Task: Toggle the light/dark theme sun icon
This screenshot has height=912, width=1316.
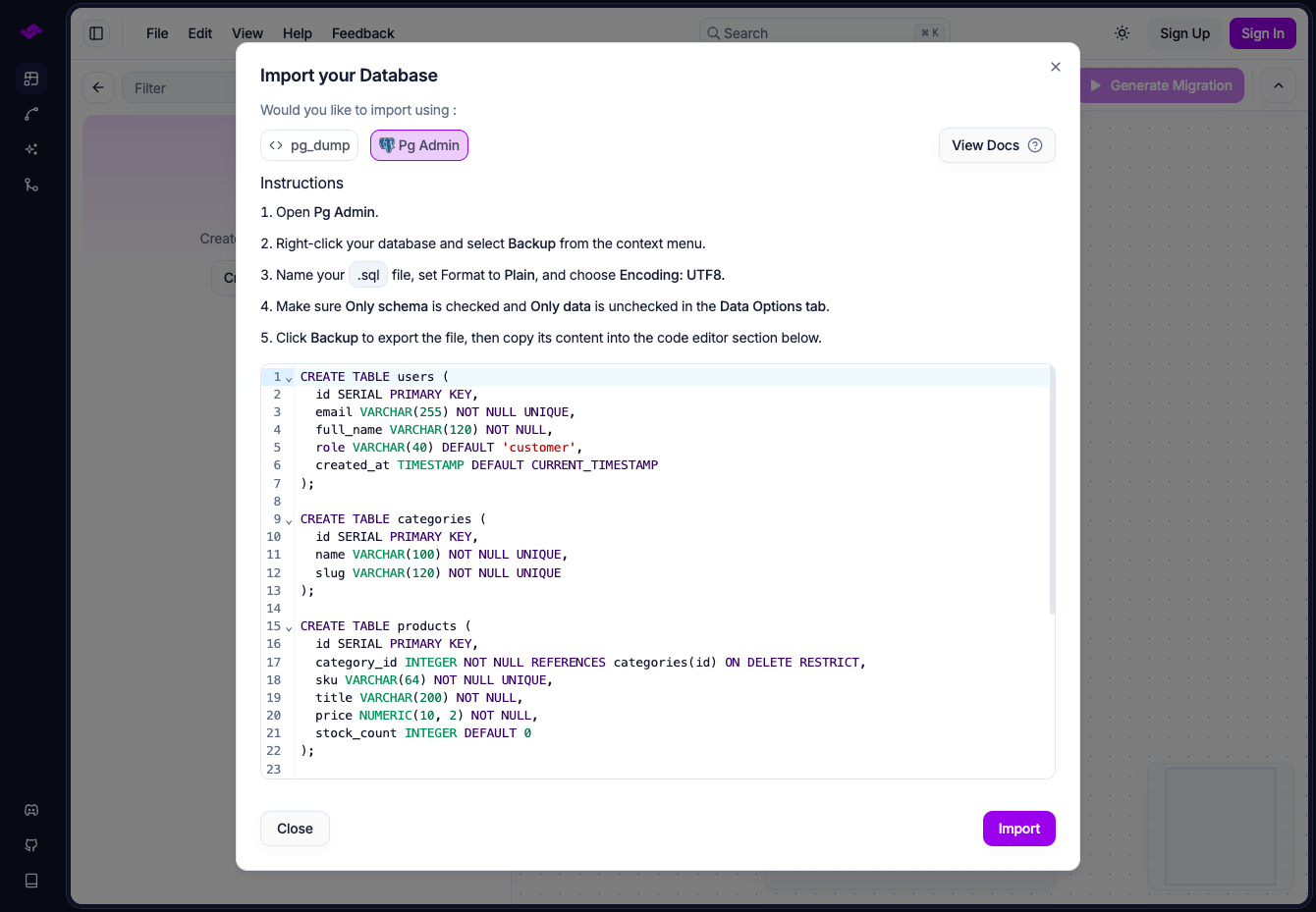Action: pyautogui.click(x=1123, y=33)
